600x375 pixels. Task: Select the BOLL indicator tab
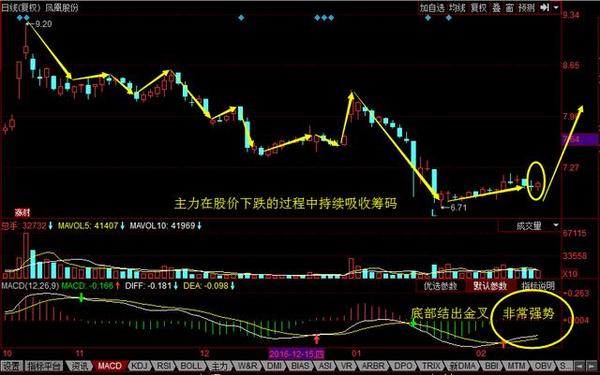[x=191, y=366]
